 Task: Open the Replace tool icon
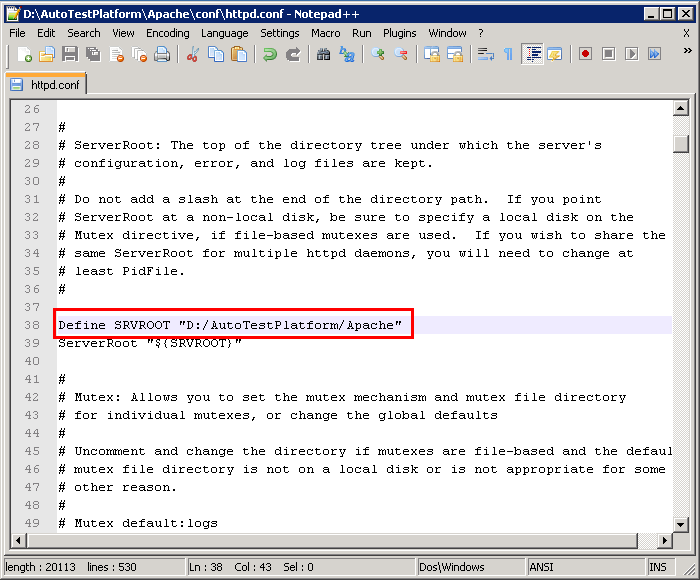coord(347,54)
